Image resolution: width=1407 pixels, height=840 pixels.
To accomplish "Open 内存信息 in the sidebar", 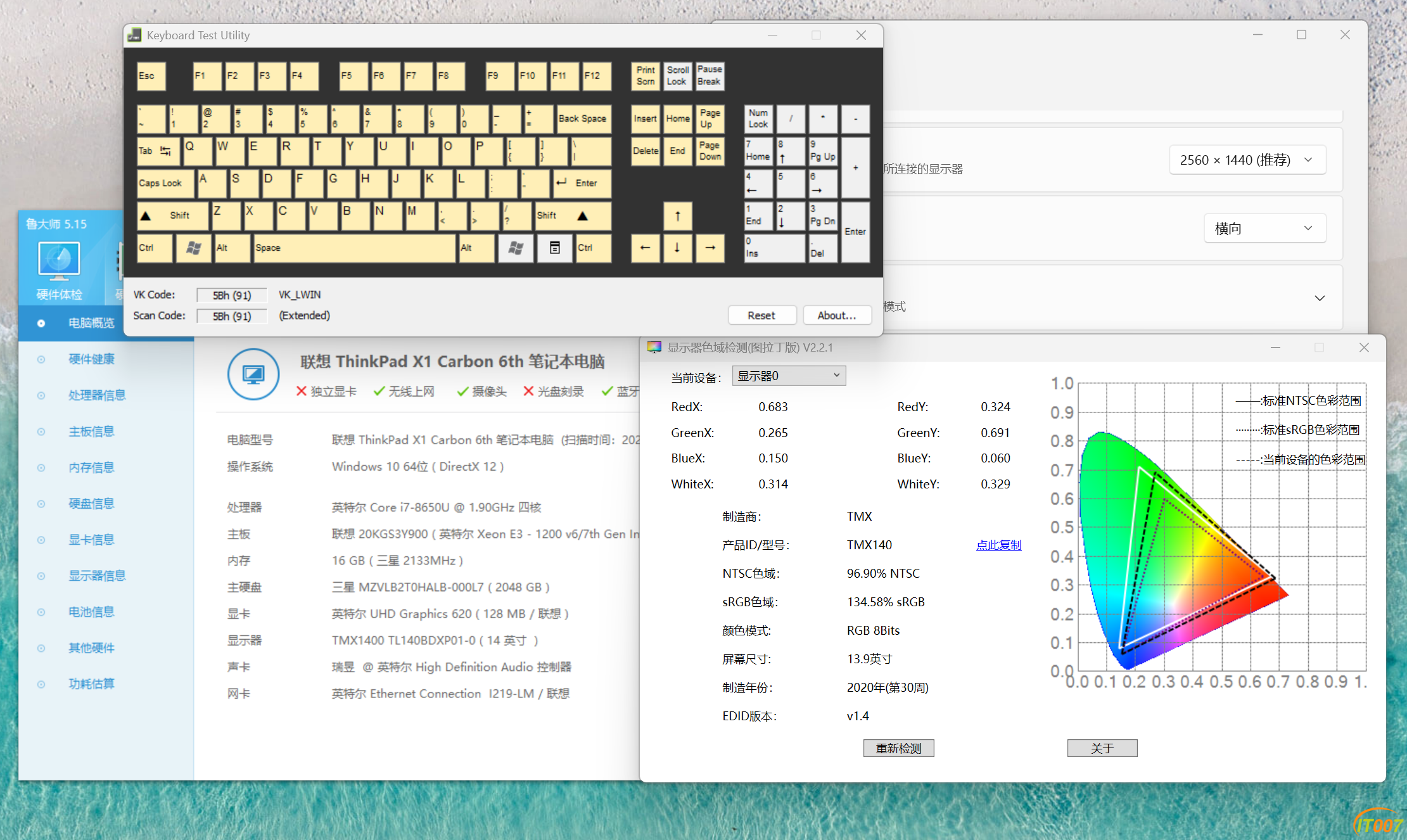I will click(91, 468).
